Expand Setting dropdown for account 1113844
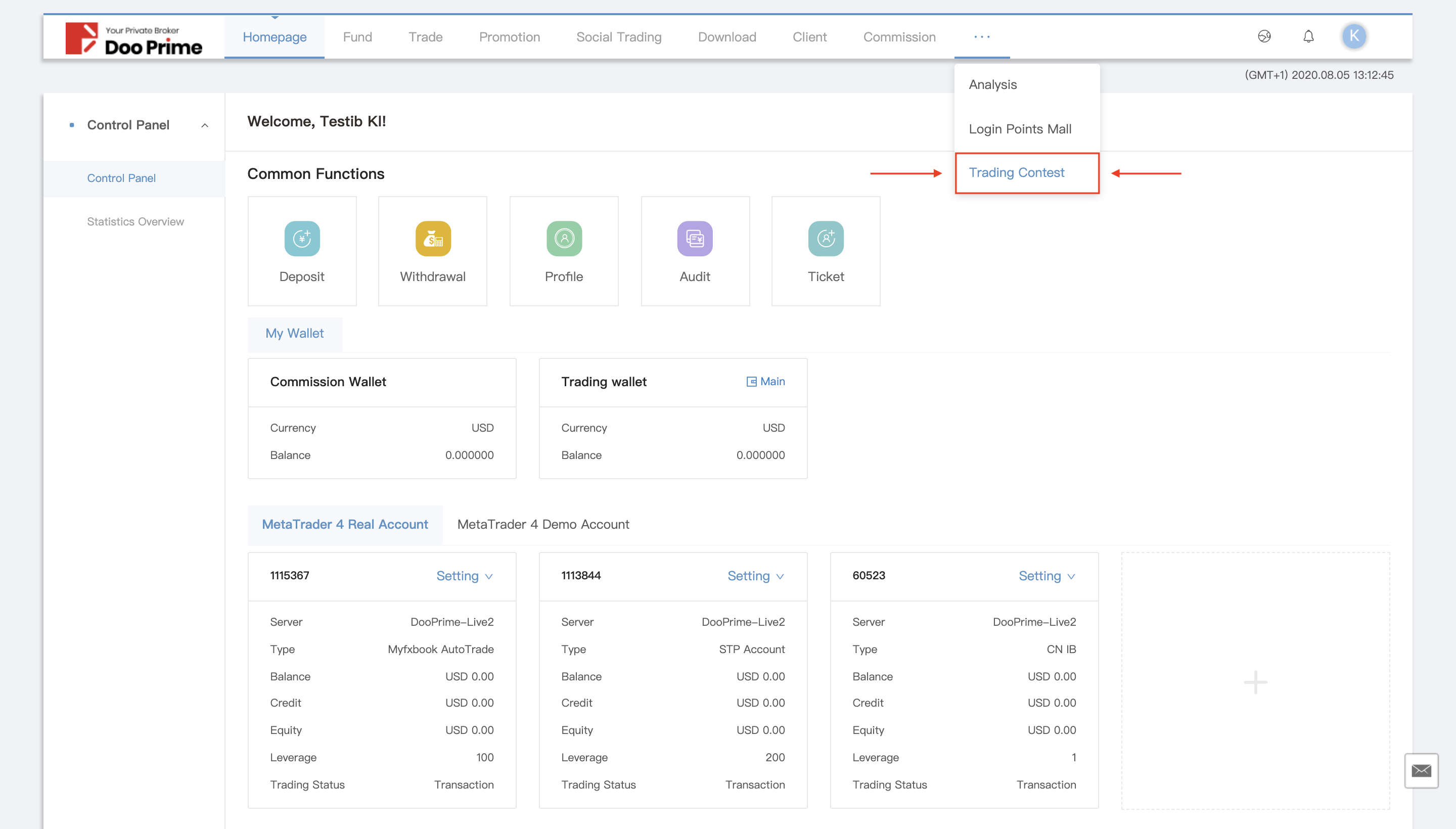 (x=755, y=576)
